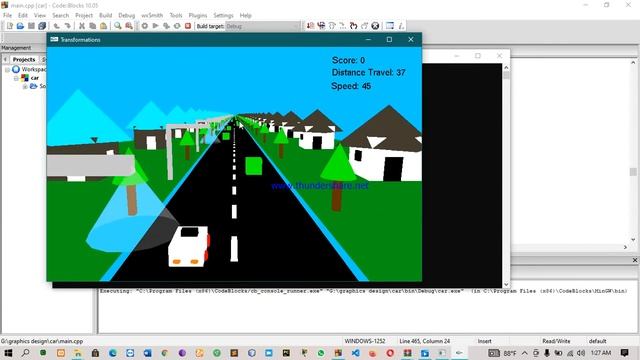Stop the debugger with the X icon
This screenshot has width=640, height=360.
[x=375, y=26]
